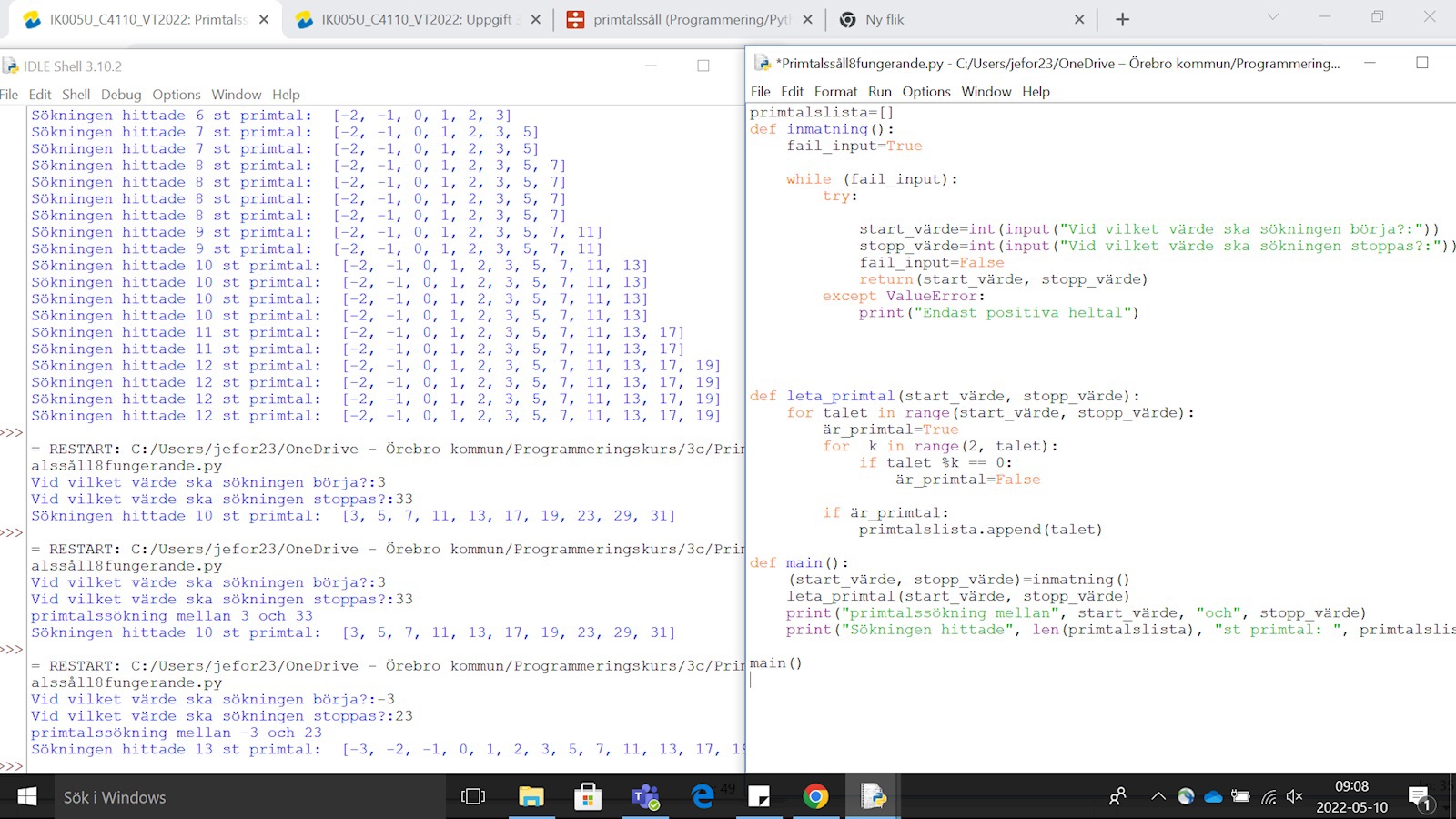Viewport: 1456px width, 819px height.
Task: Click the new tab plus button
Action: 1123,18
